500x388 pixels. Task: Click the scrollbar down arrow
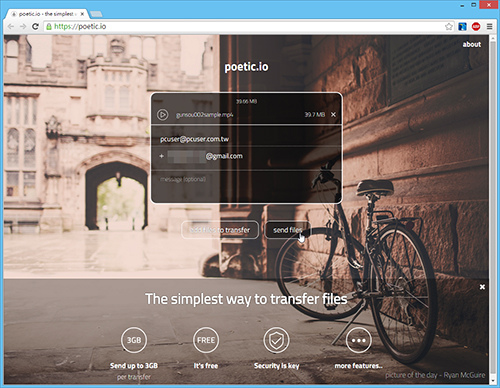493,380
